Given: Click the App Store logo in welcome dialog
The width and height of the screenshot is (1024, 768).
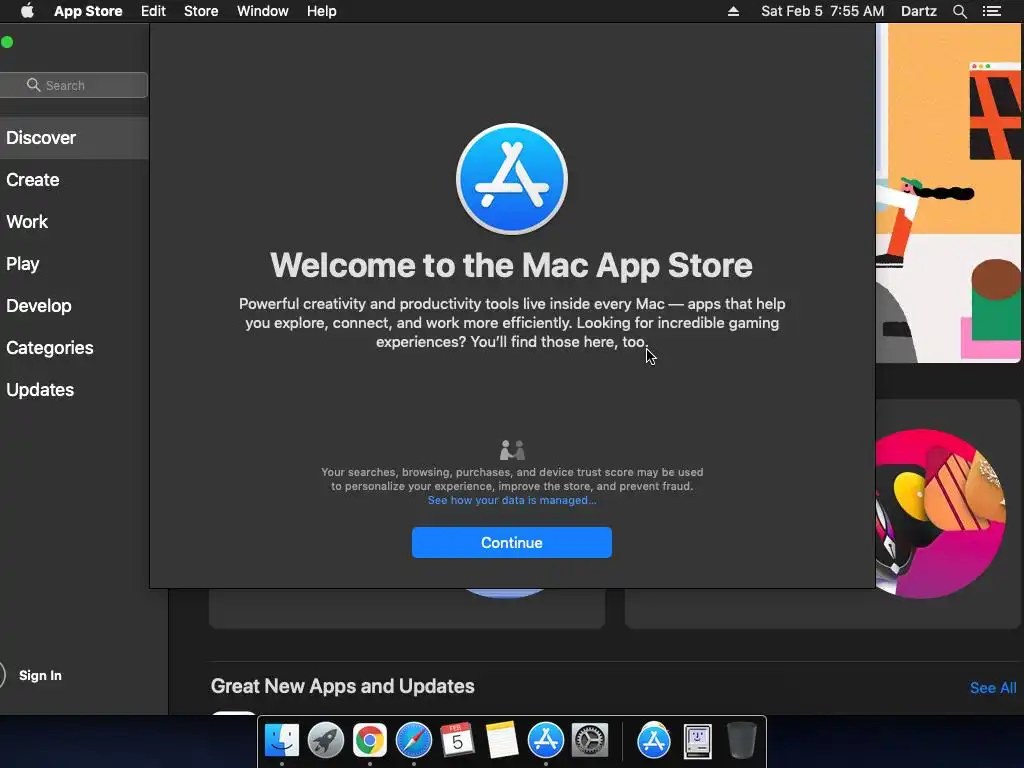Looking at the screenshot, I should pyautogui.click(x=511, y=178).
